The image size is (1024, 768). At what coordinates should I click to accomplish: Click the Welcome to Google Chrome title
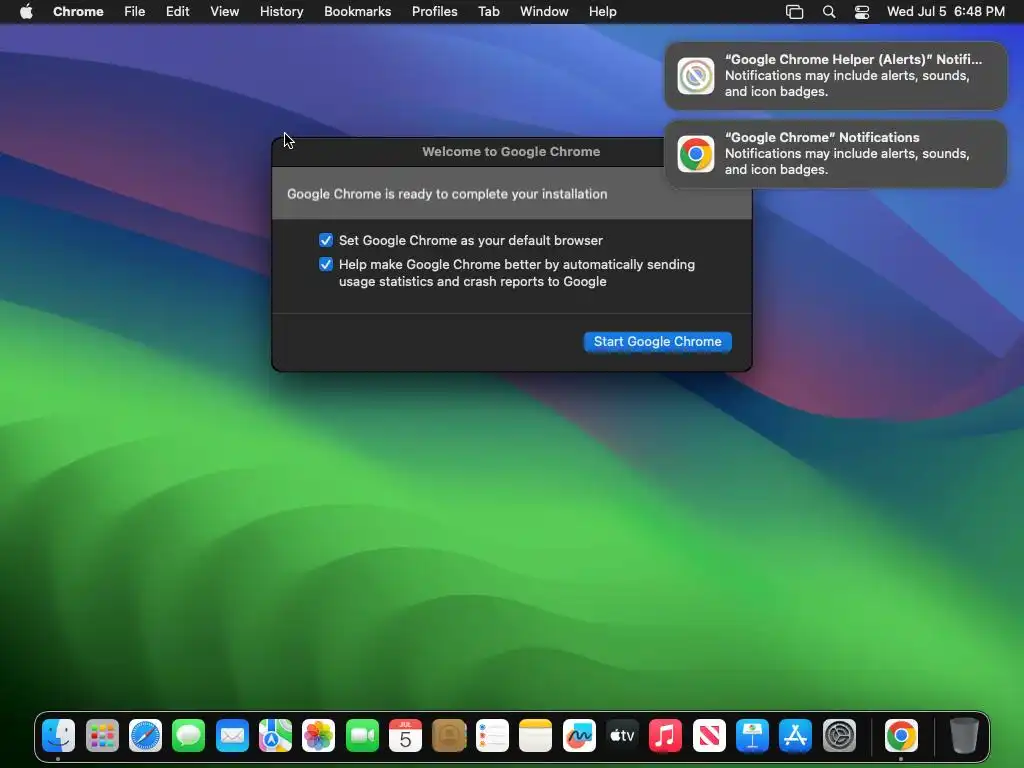(511, 152)
